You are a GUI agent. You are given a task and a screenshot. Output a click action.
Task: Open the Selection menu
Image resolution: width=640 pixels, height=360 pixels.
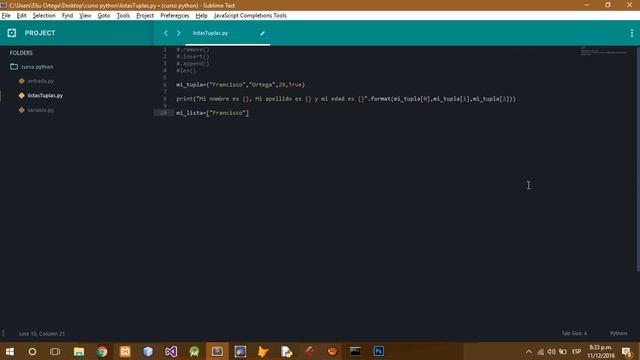click(x=44, y=16)
